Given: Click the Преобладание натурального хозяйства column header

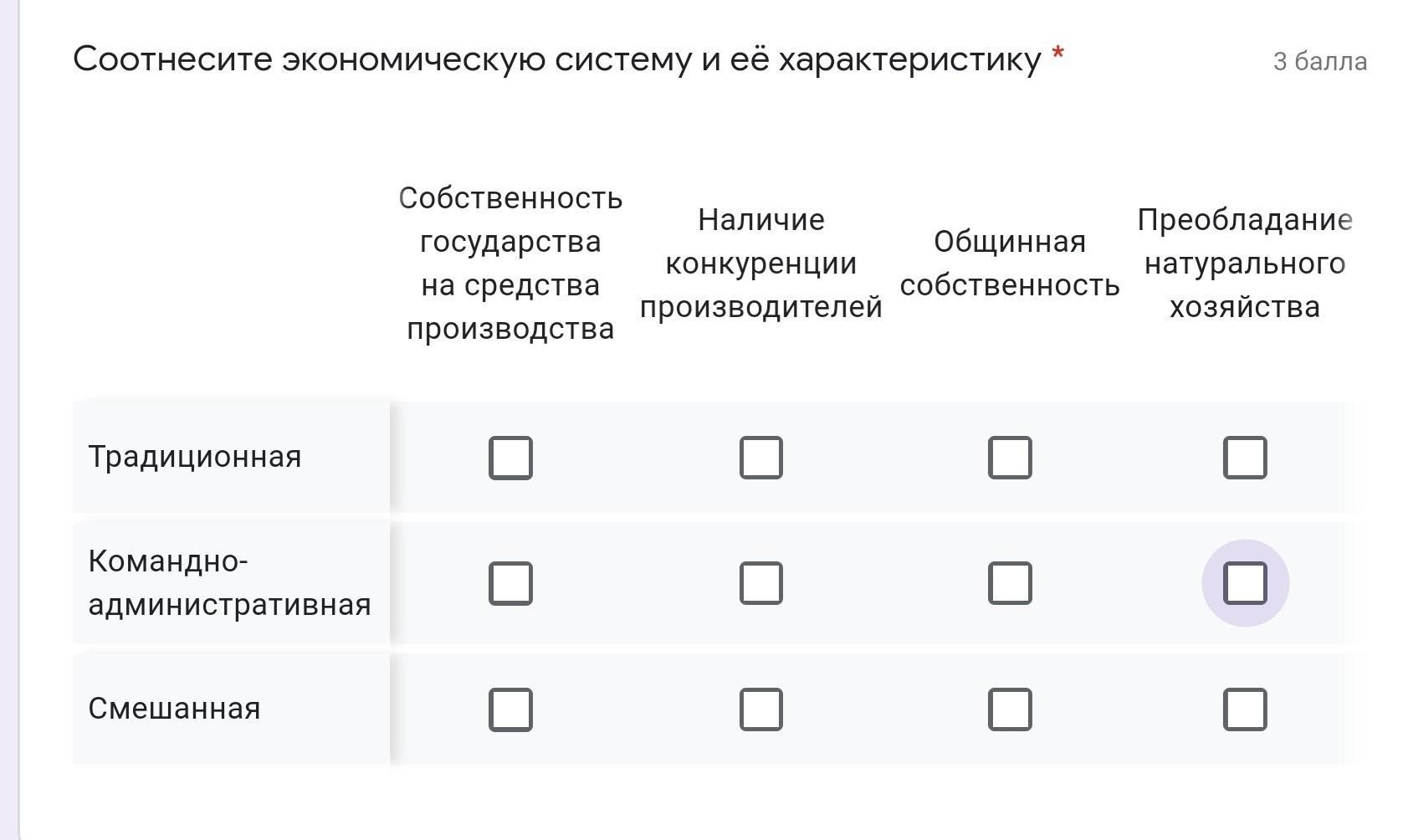Looking at the screenshot, I should coord(1245,264).
